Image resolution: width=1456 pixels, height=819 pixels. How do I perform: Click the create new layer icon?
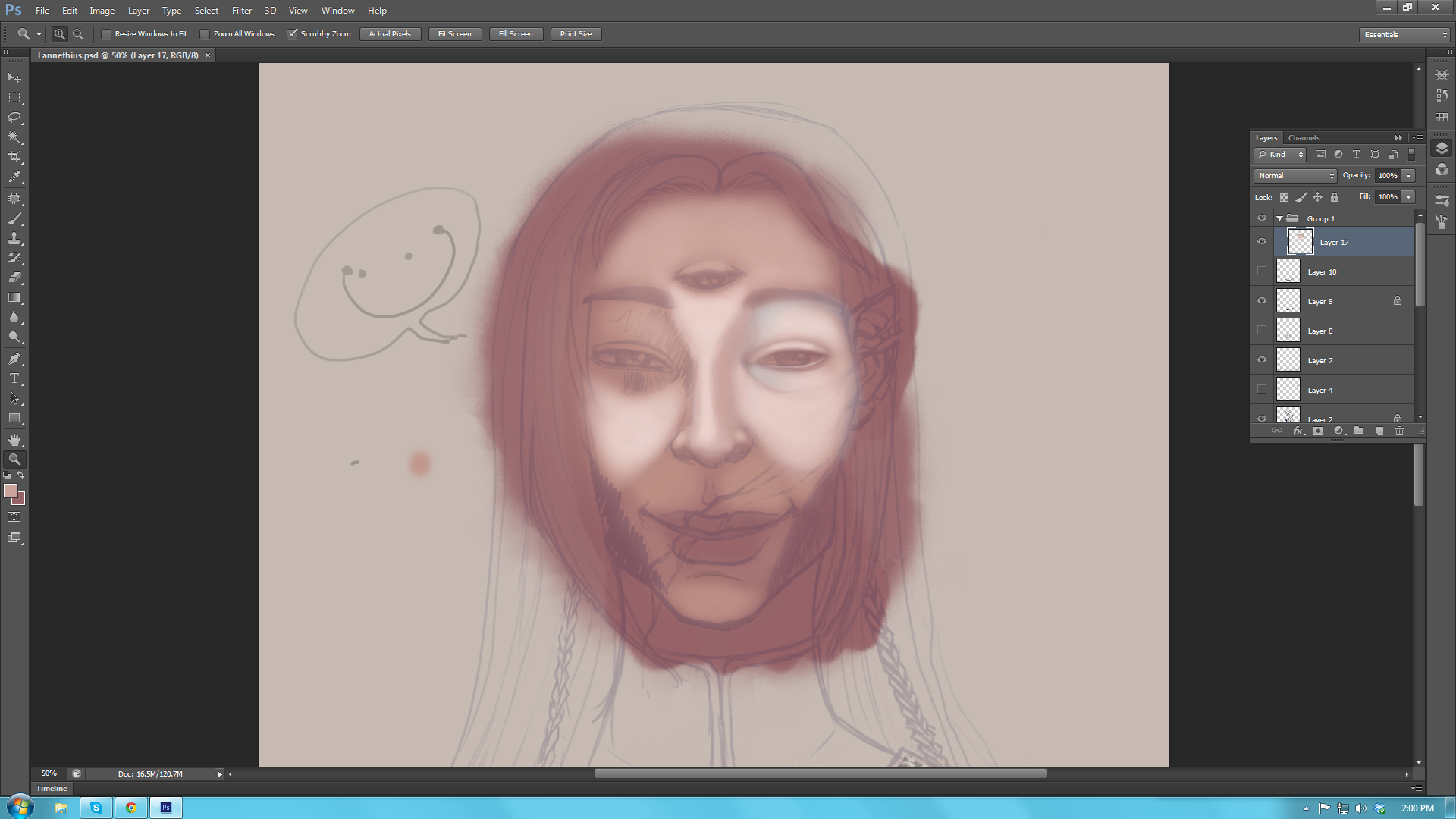[1379, 431]
